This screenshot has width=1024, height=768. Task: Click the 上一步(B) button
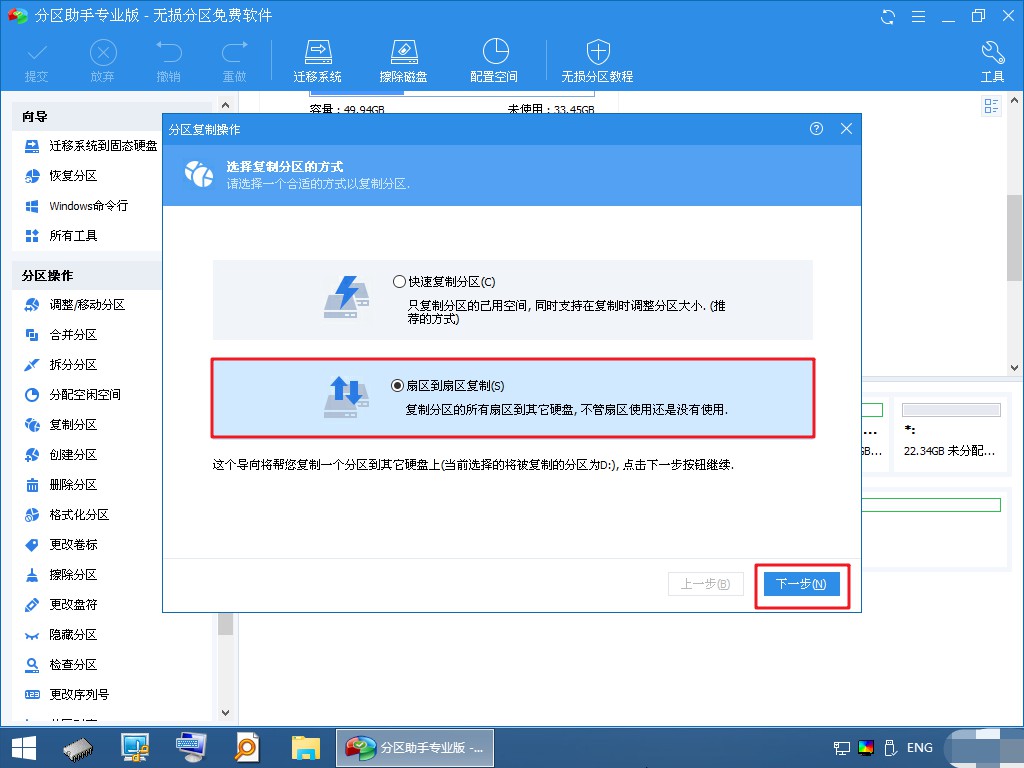pyautogui.click(x=706, y=584)
